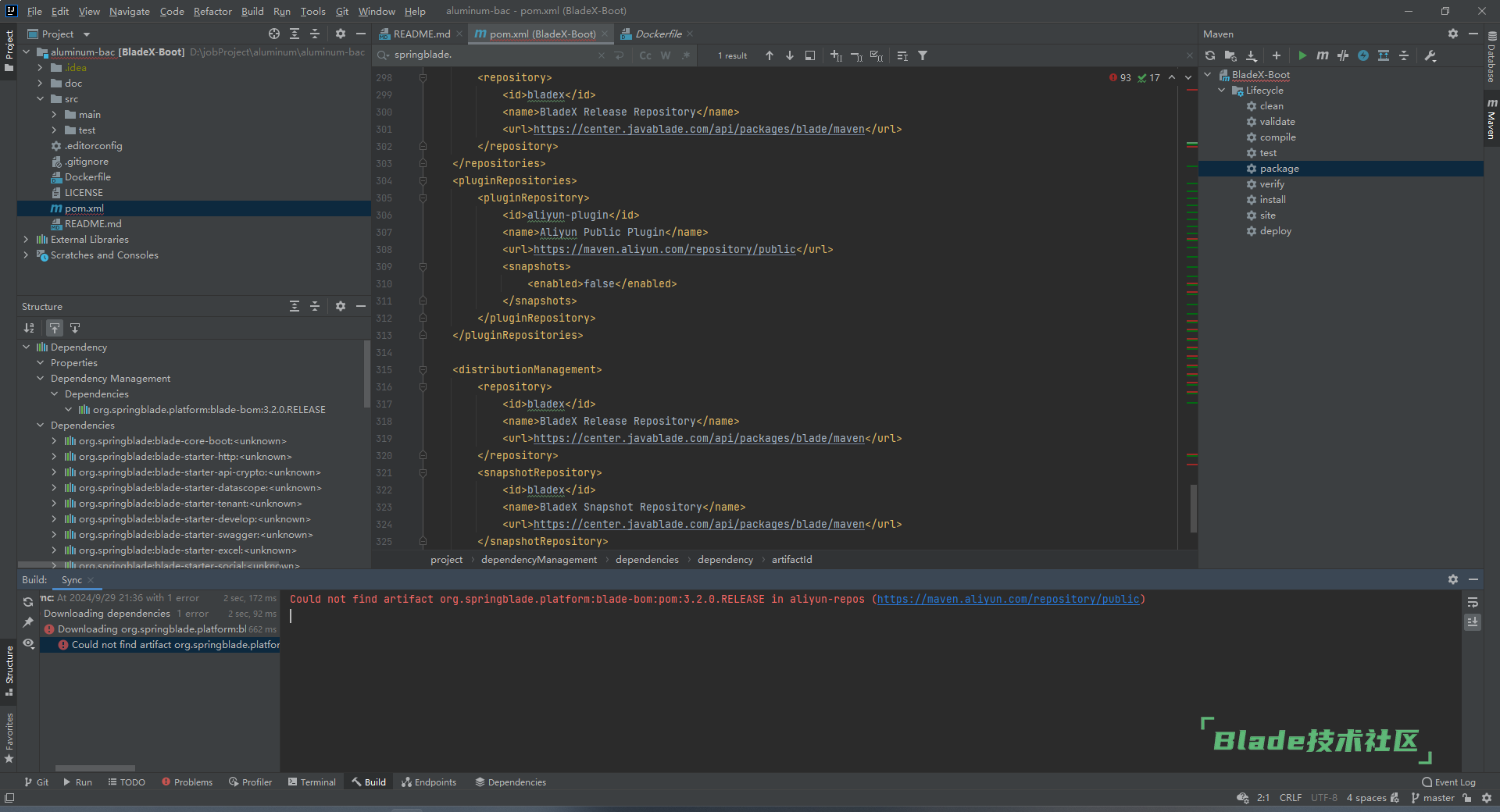Click Filter search results funnel icon

pos(922,55)
